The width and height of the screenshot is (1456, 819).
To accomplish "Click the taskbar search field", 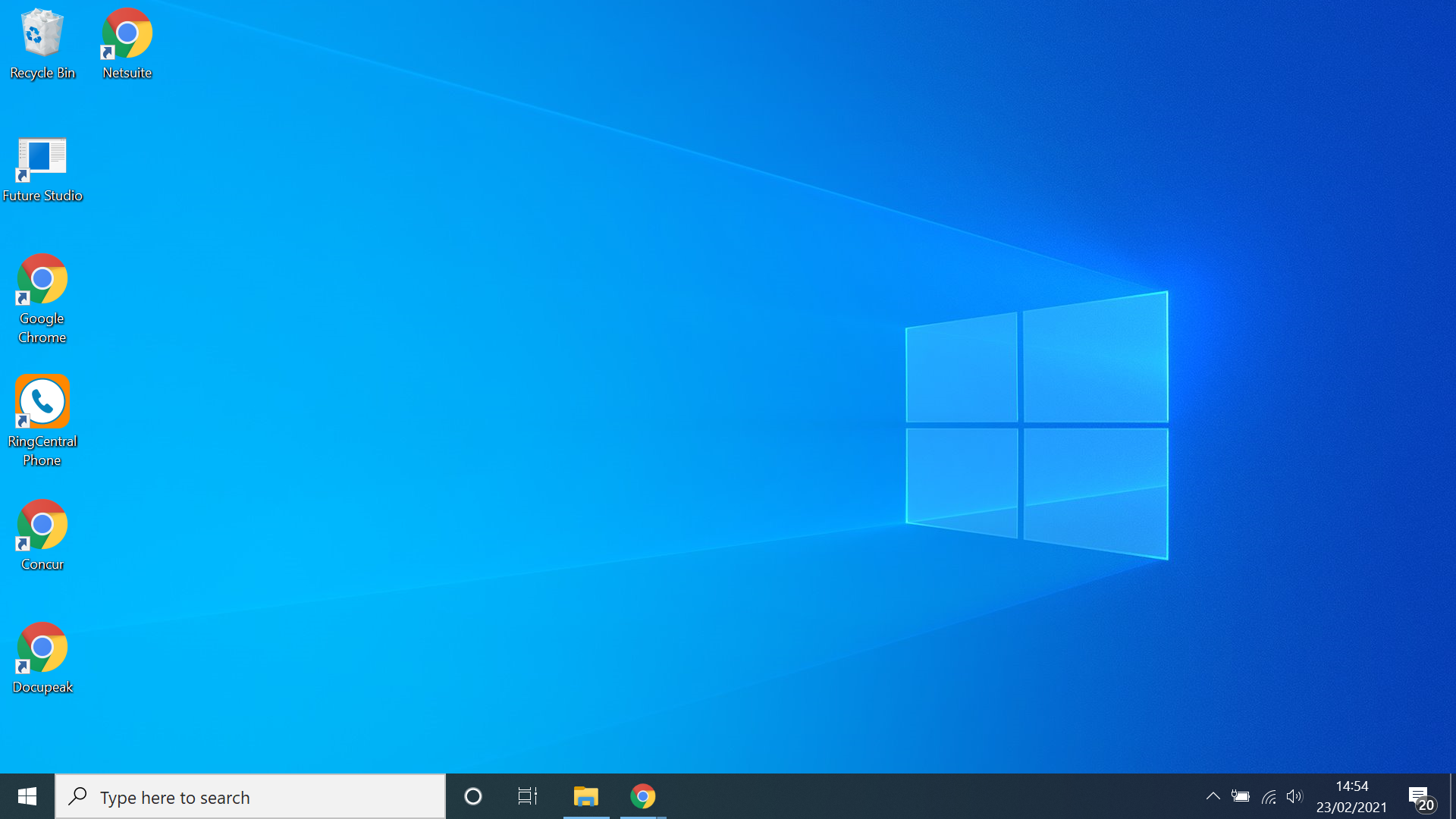I will pos(250,796).
